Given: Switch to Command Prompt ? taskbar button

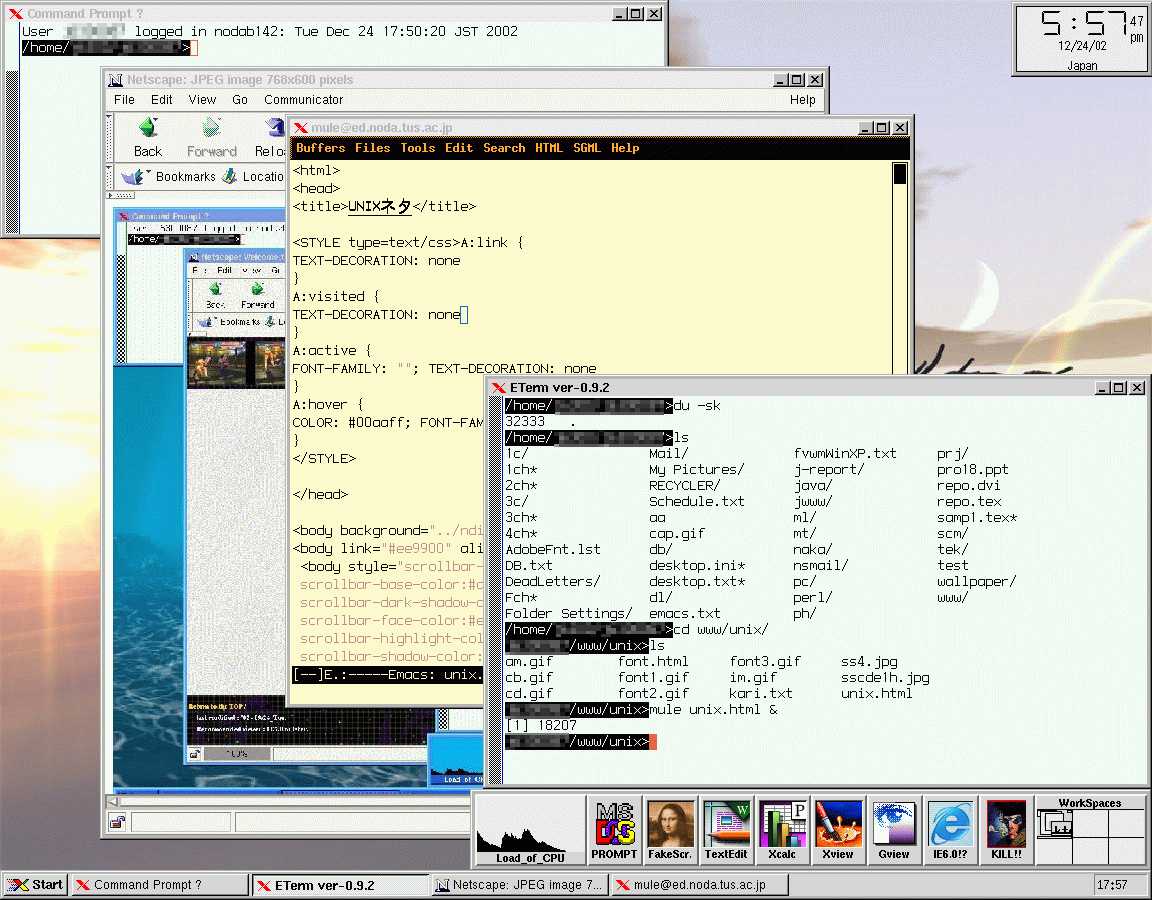Looking at the screenshot, I should [x=159, y=885].
